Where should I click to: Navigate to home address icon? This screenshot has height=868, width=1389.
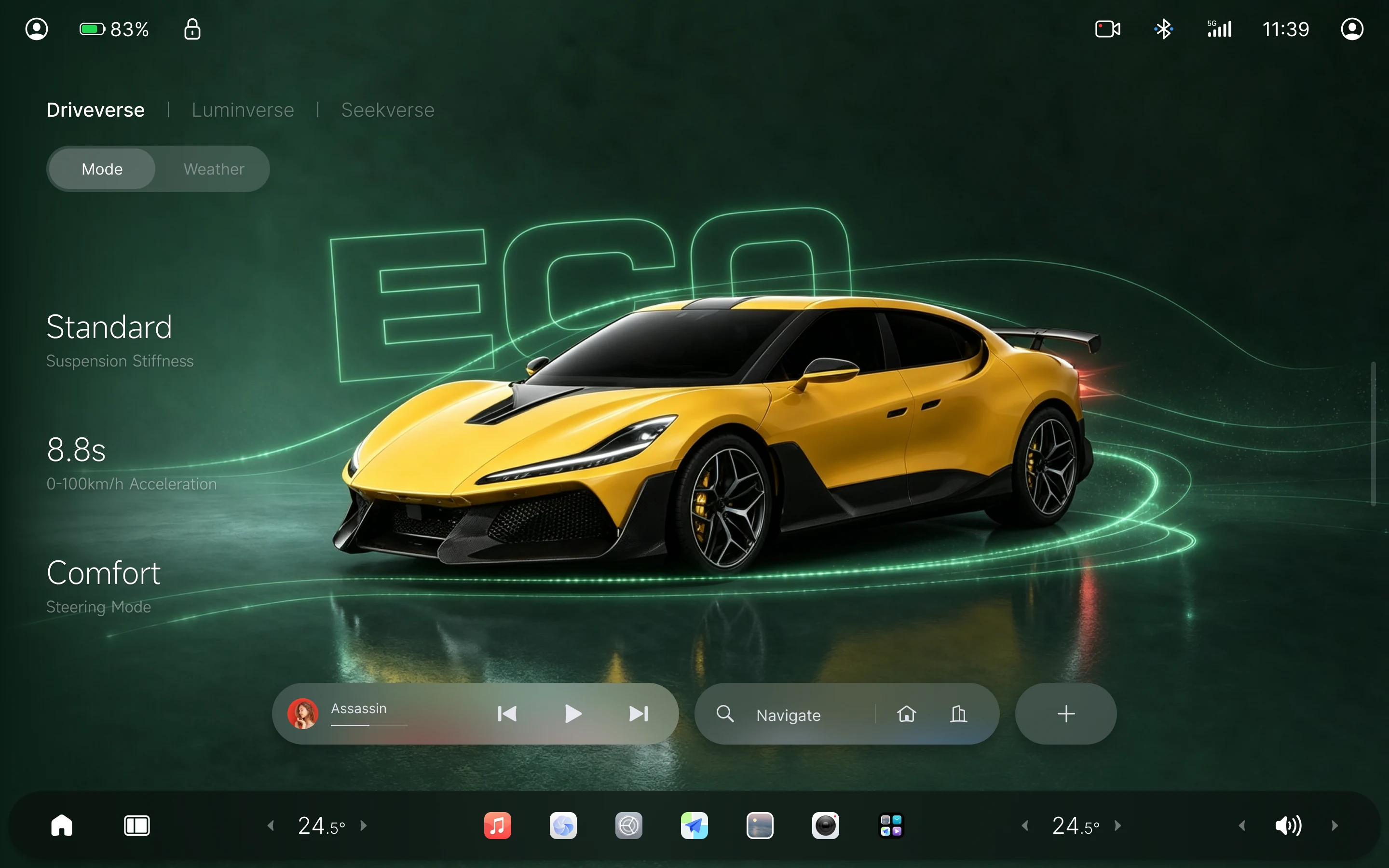907,714
